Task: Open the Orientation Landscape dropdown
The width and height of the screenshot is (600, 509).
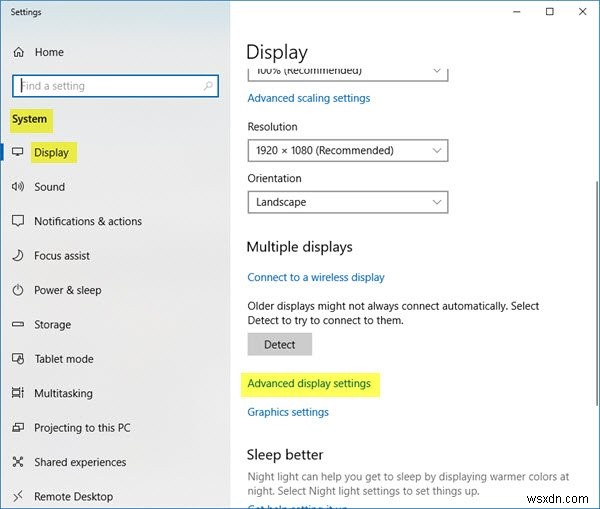Action: point(347,202)
